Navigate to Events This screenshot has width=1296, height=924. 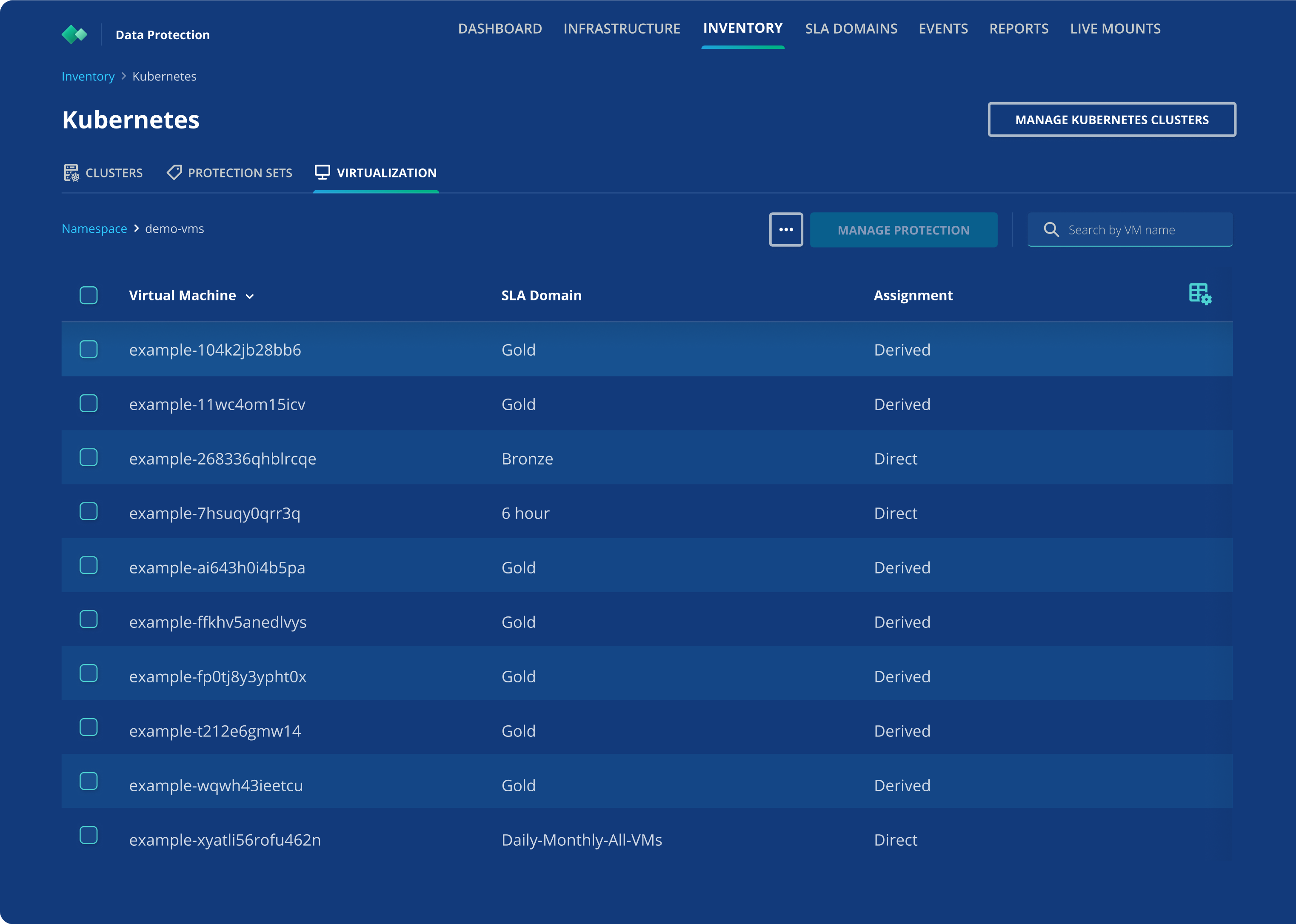[943, 29]
